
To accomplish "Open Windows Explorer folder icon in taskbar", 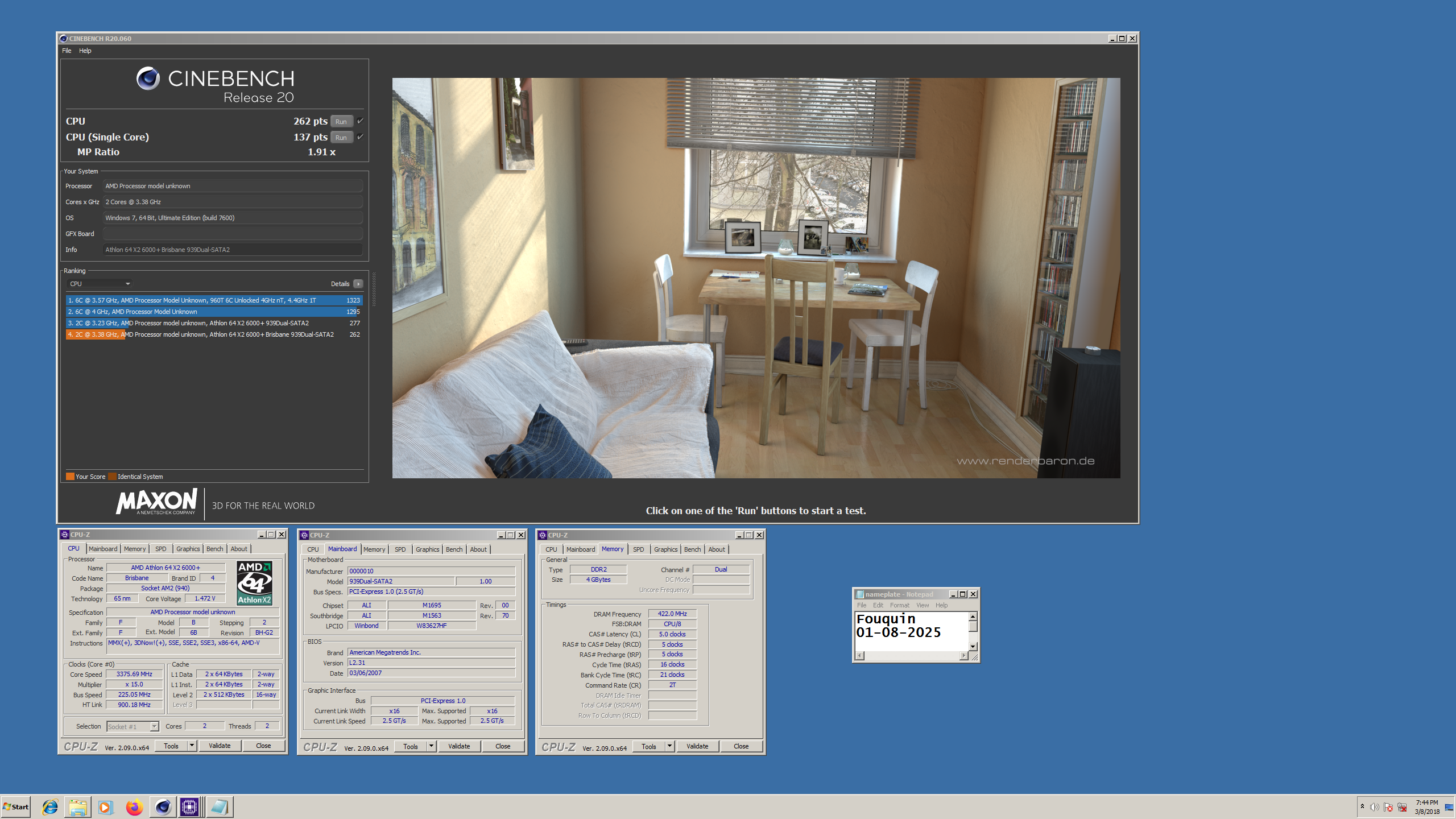I will click(78, 806).
